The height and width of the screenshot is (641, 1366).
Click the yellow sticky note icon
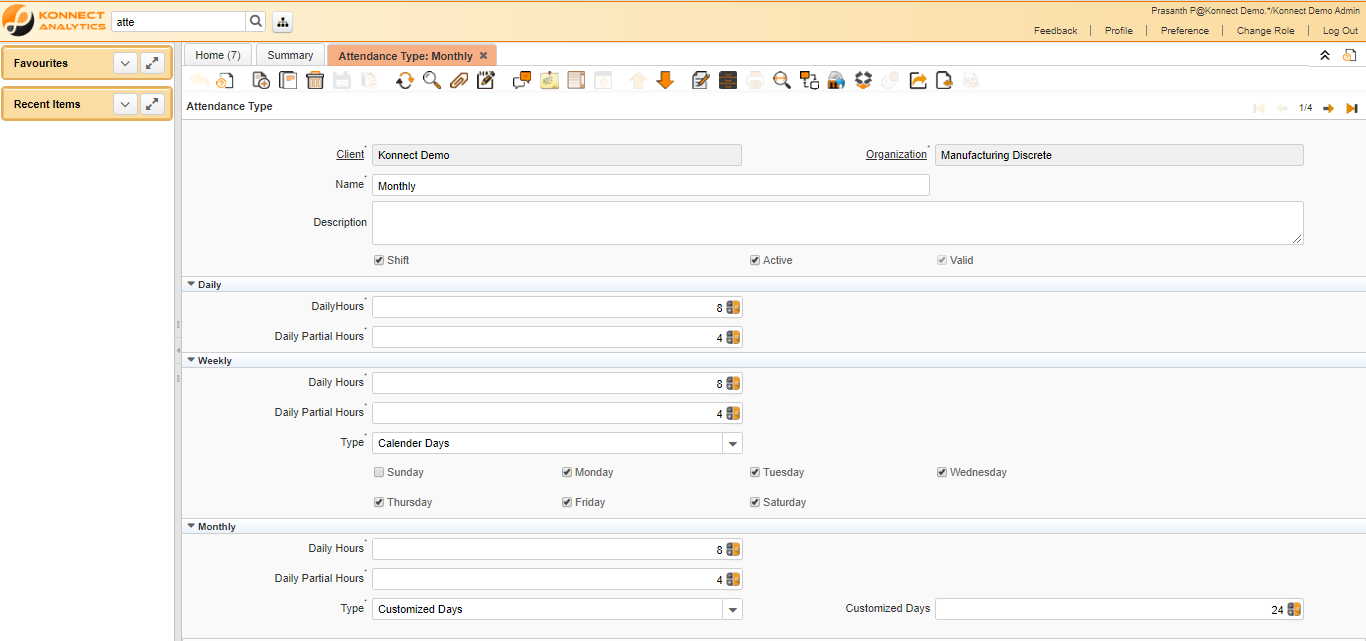coord(549,80)
